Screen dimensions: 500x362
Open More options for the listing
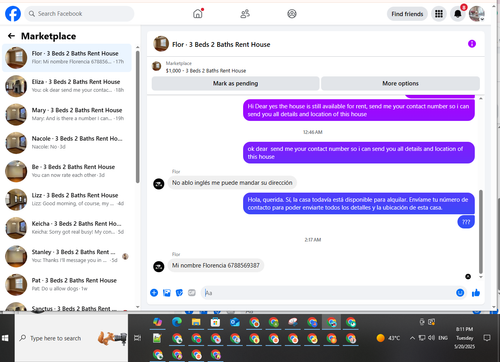coord(400,83)
